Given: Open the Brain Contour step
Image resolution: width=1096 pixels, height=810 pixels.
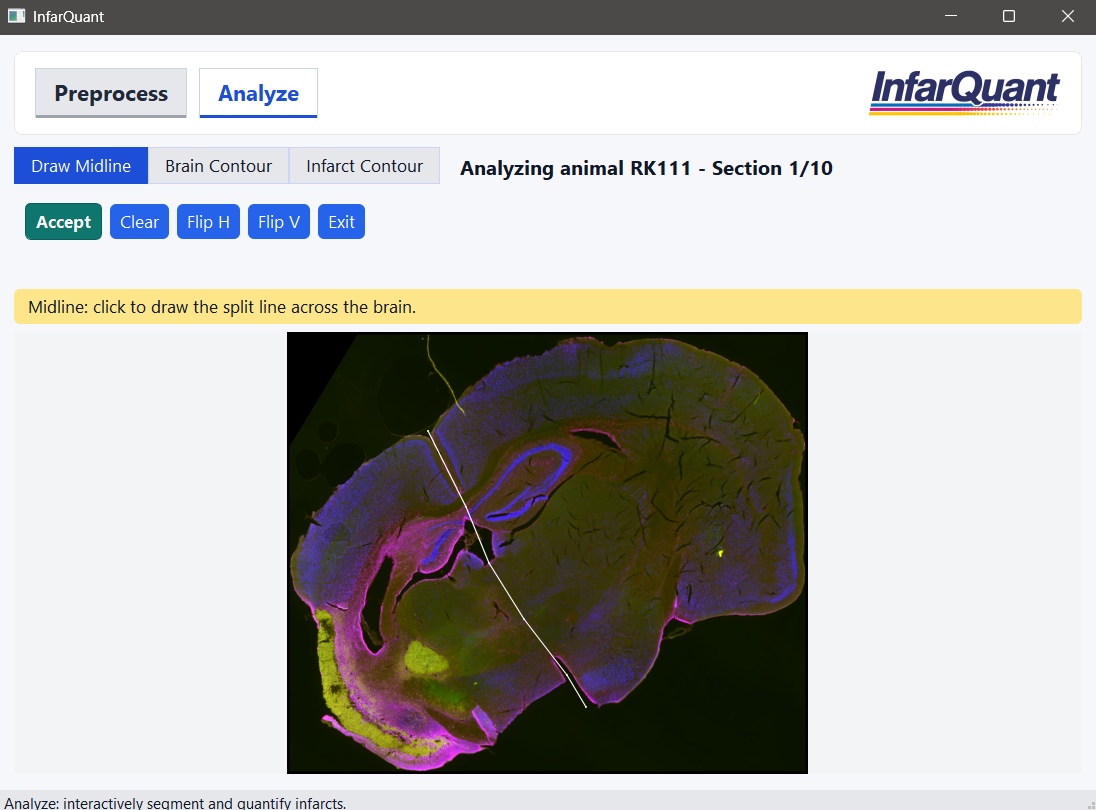Looking at the screenshot, I should click(x=218, y=165).
